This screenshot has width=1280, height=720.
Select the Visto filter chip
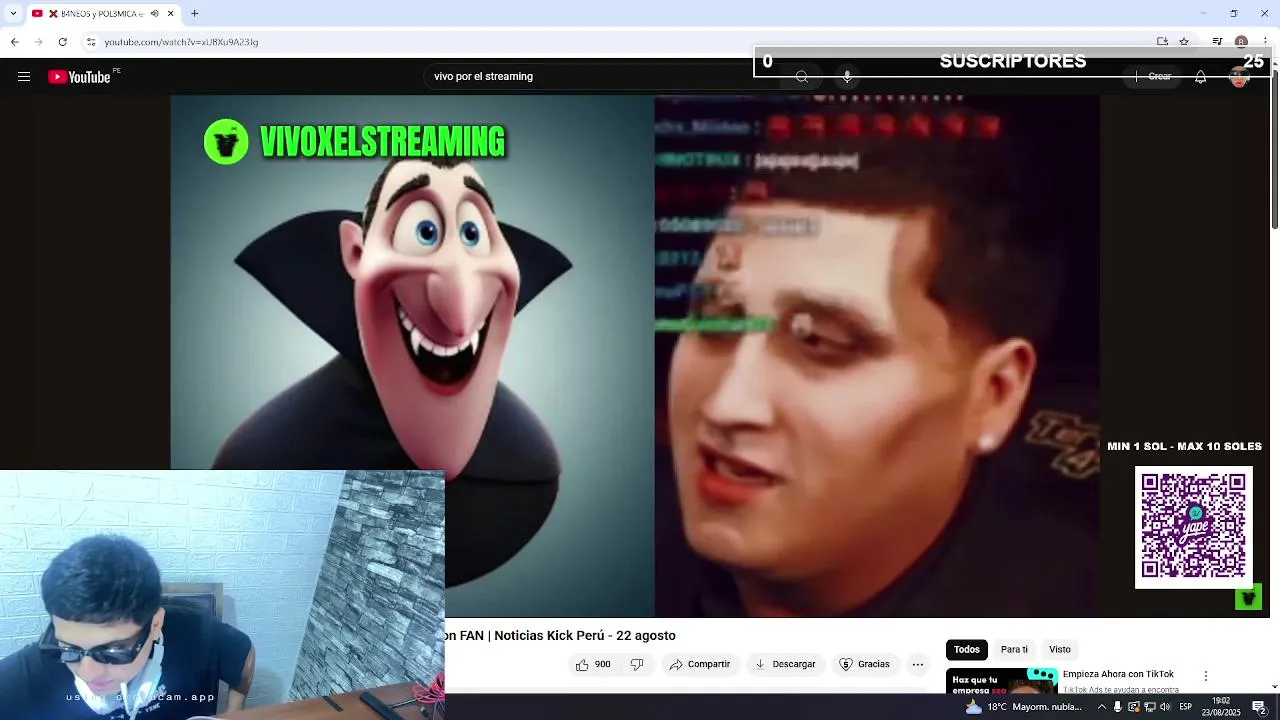click(1060, 649)
